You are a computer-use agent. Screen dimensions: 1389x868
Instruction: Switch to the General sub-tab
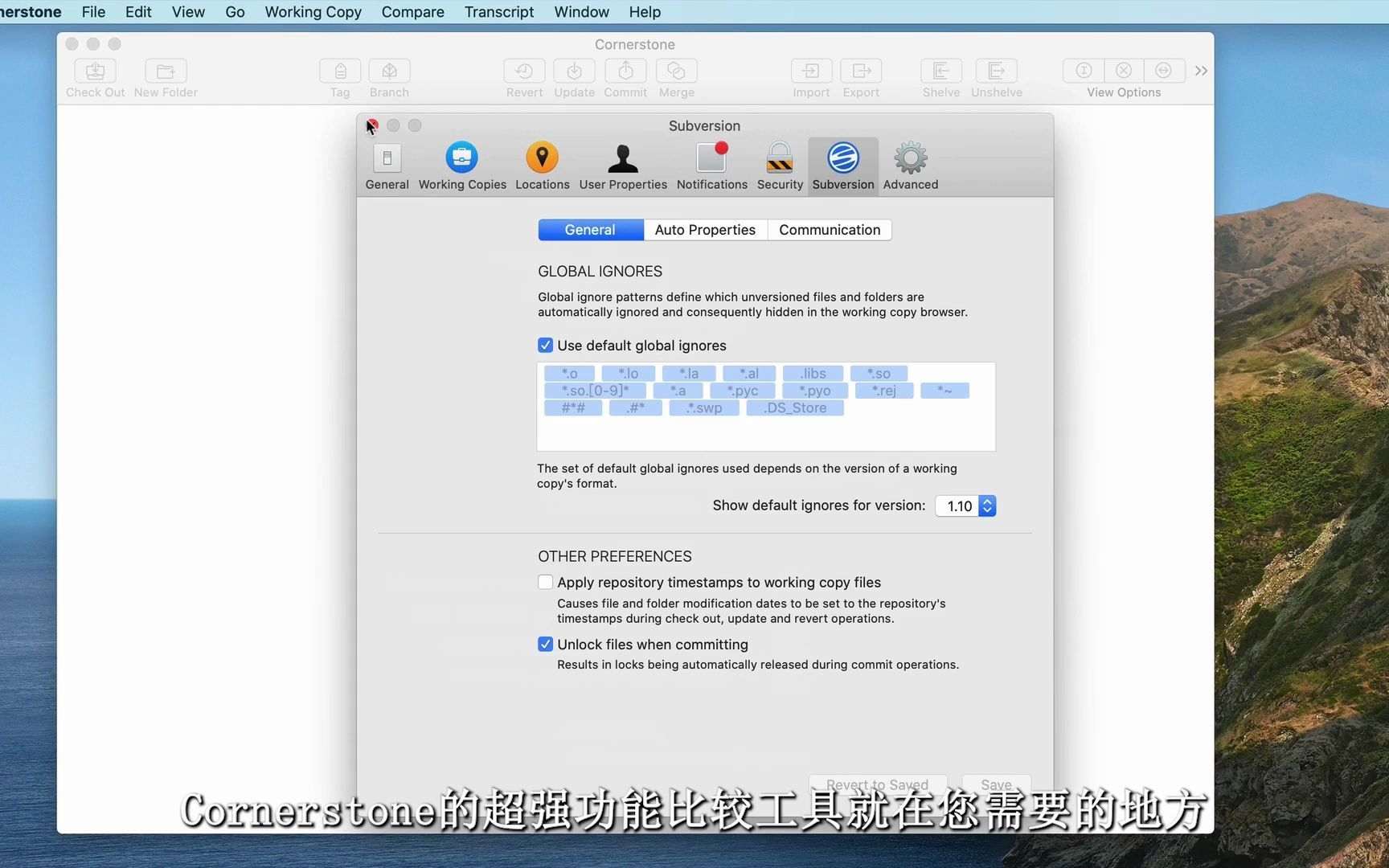click(590, 230)
